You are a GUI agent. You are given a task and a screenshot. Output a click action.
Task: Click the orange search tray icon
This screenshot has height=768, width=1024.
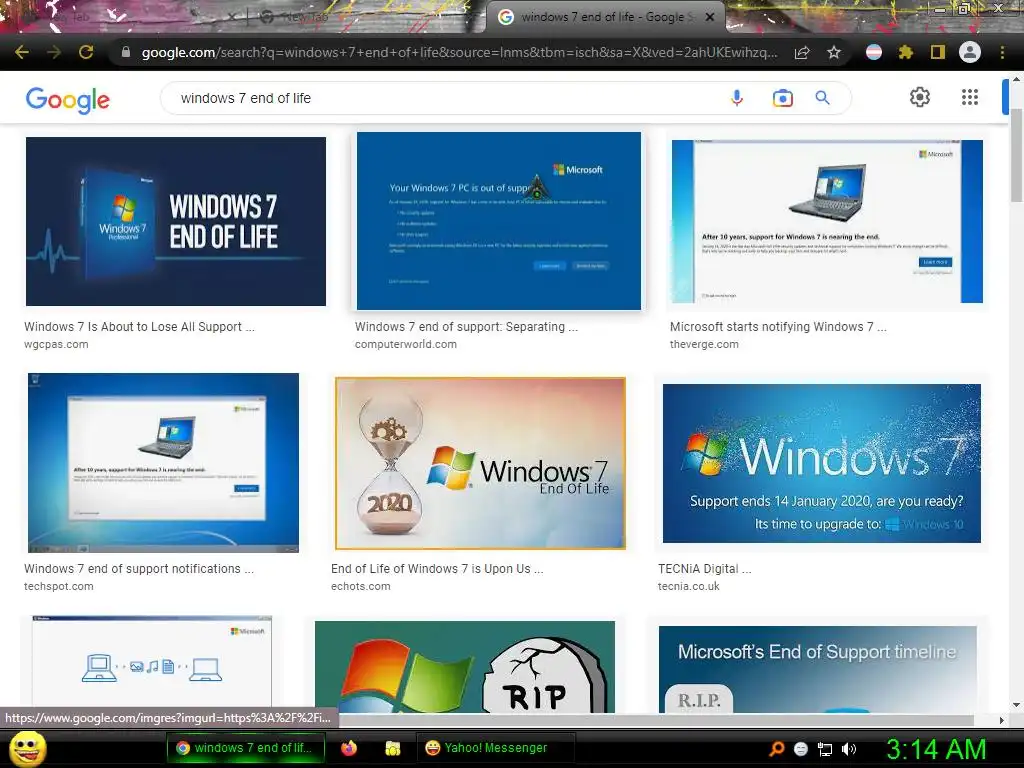point(776,748)
